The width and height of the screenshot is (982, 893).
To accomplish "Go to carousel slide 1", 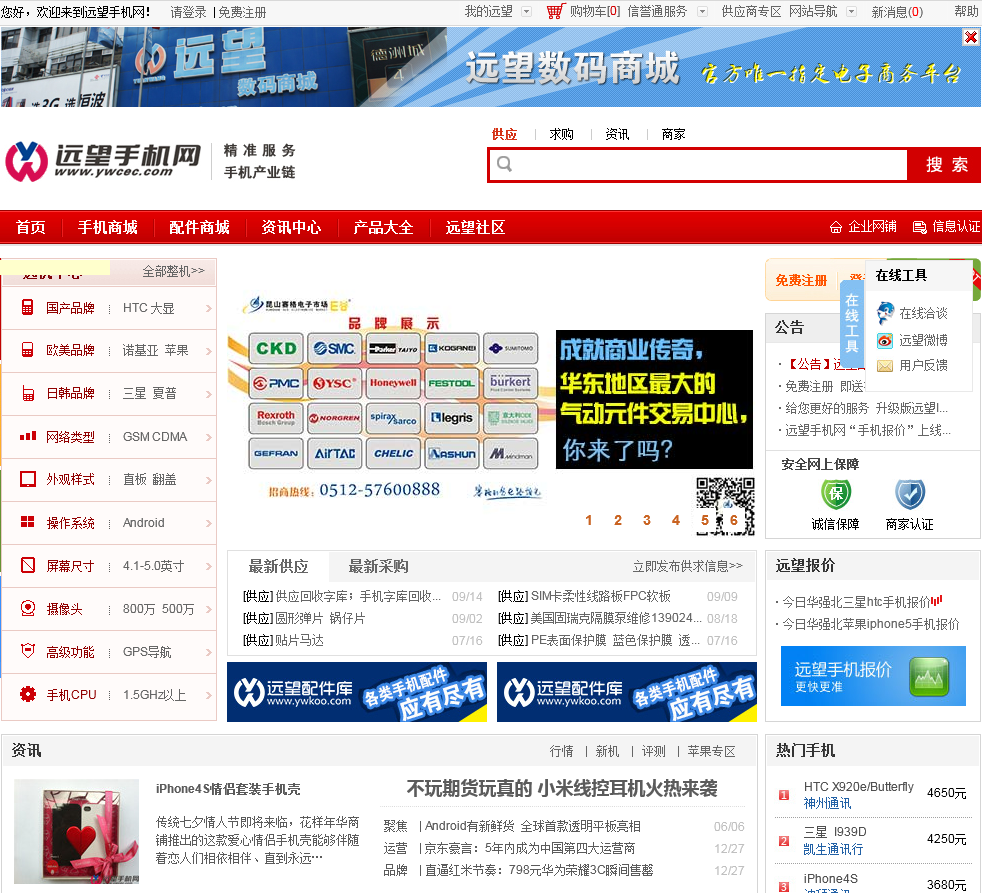I will 589,520.
